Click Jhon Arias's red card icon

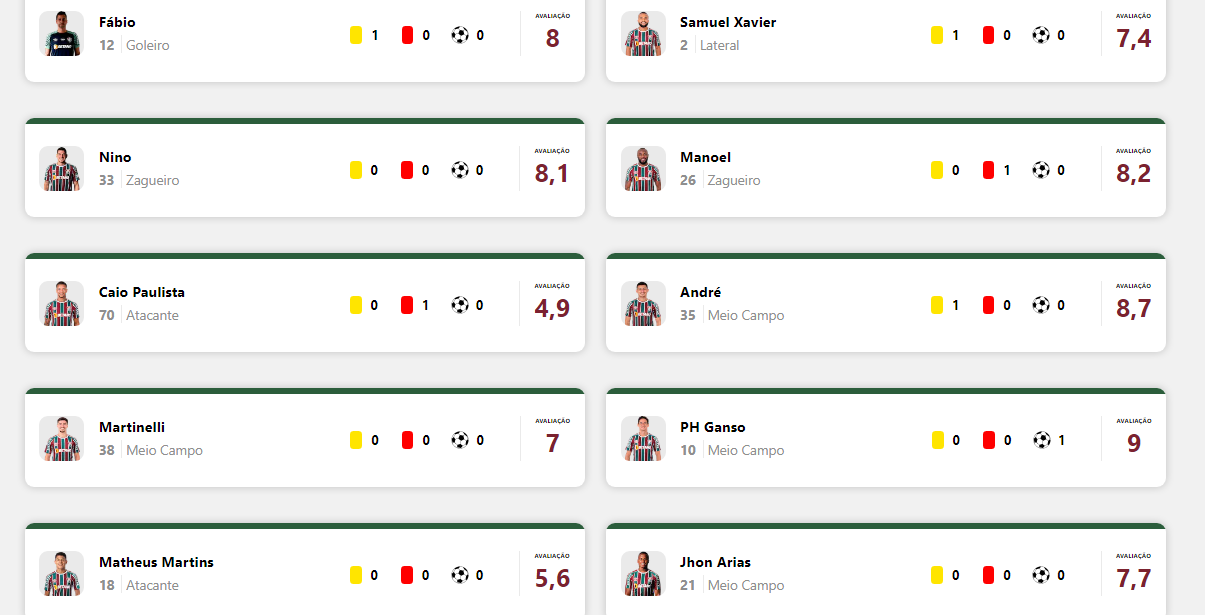point(988,575)
